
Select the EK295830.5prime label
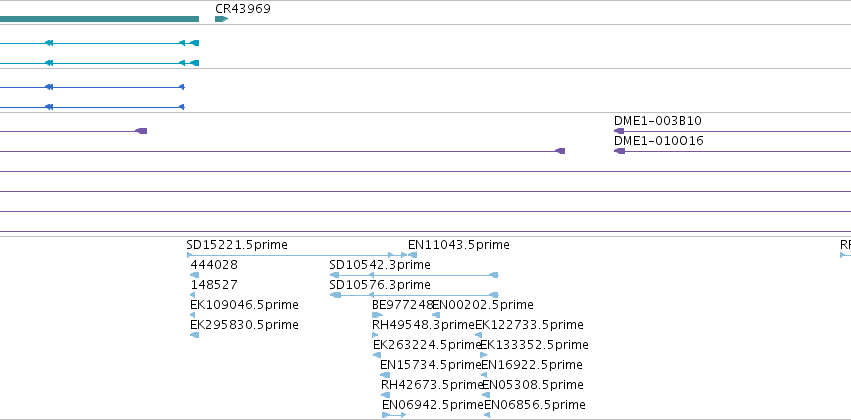tap(244, 325)
